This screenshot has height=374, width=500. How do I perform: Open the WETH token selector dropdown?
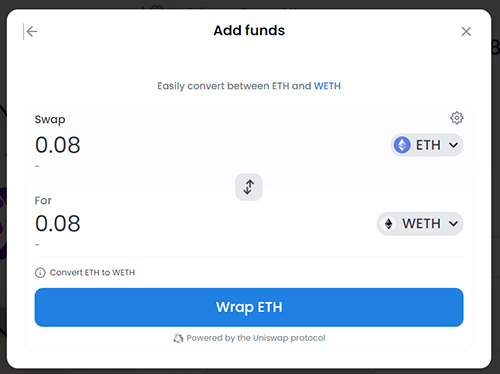click(420, 224)
